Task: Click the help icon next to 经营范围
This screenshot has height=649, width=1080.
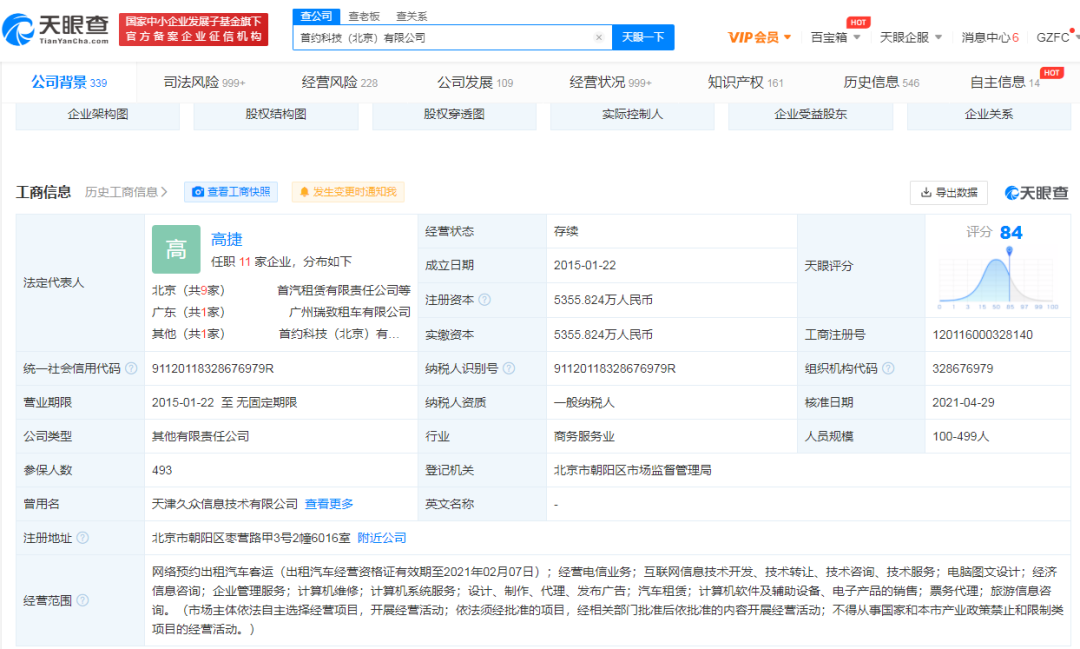Action: point(83,601)
